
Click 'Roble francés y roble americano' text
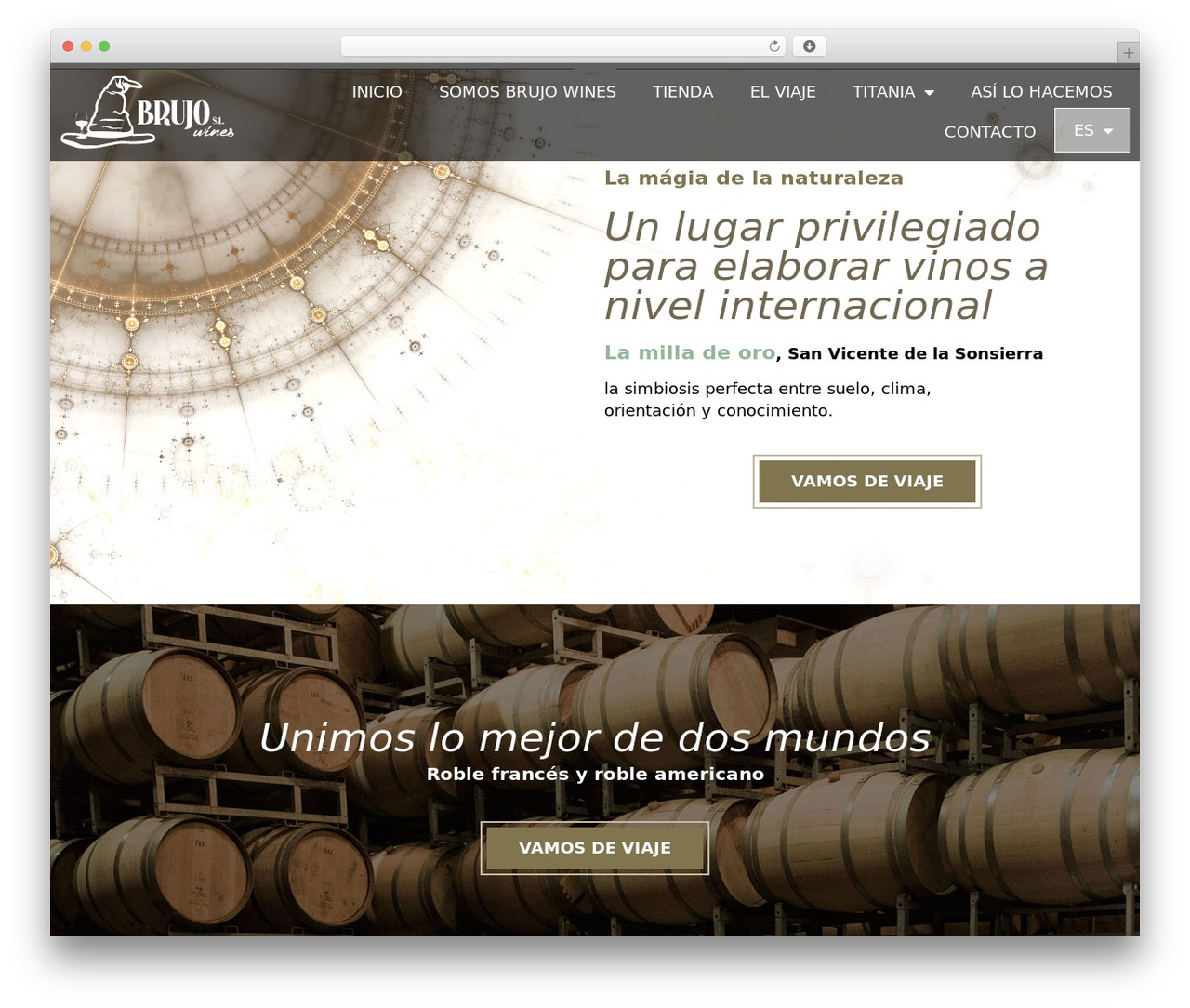pyautogui.click(x=595, y=774)
